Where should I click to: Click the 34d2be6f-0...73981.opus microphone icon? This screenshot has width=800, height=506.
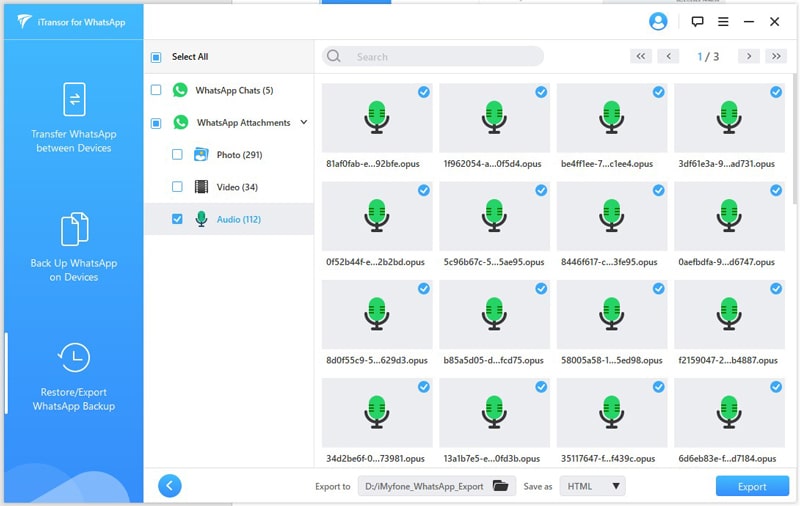(x=377, y=412)
